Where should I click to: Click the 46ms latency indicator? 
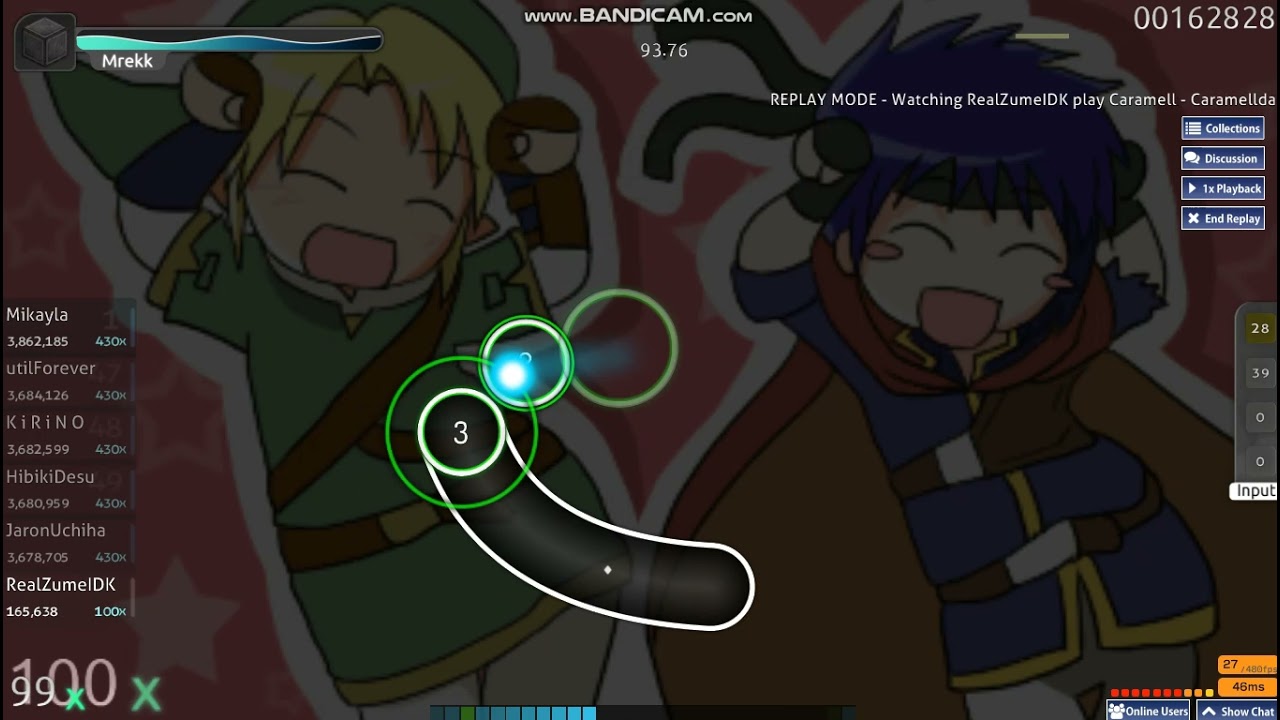1248,687
